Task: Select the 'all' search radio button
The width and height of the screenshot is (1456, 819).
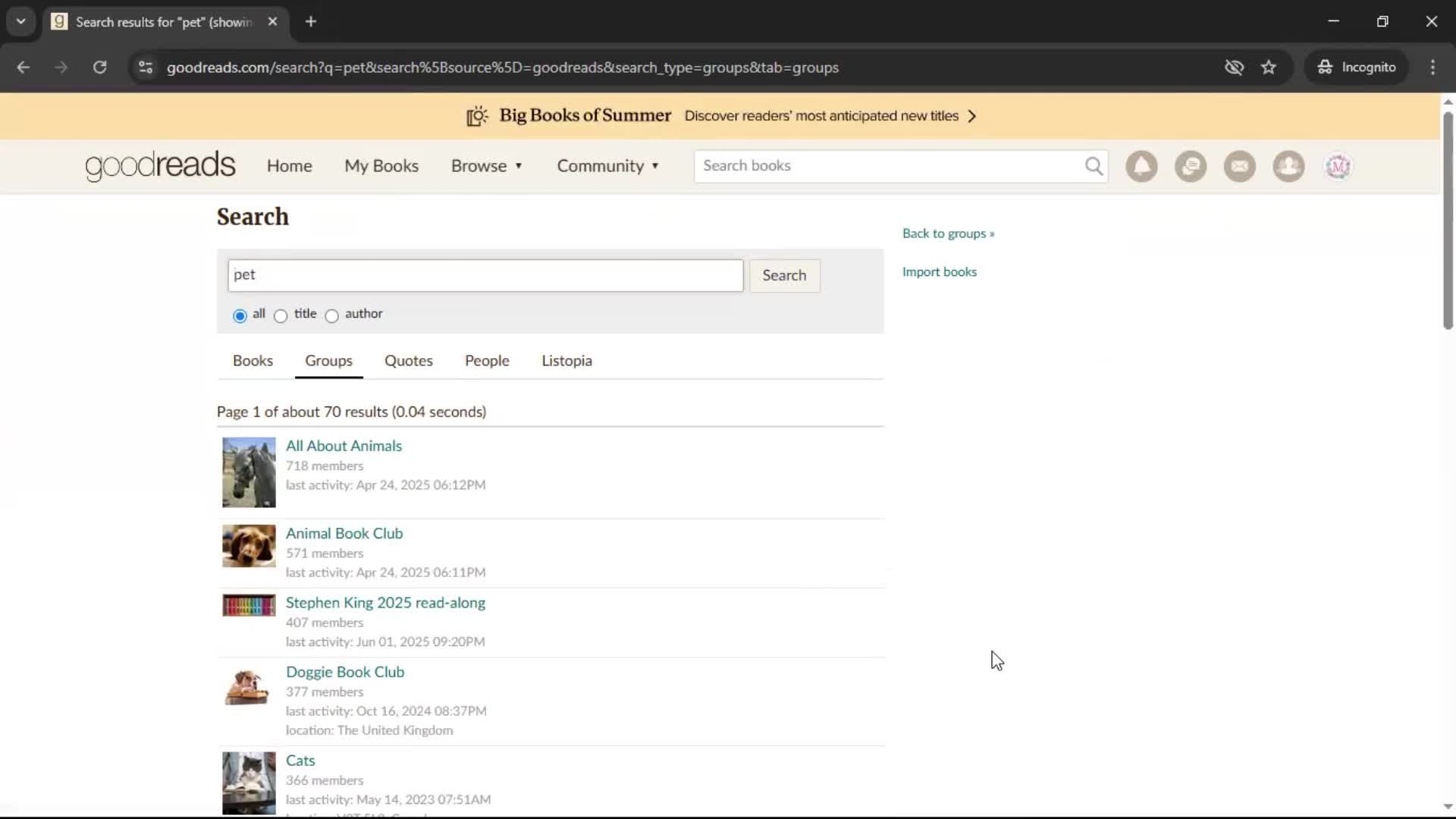Action: (240, 315)
